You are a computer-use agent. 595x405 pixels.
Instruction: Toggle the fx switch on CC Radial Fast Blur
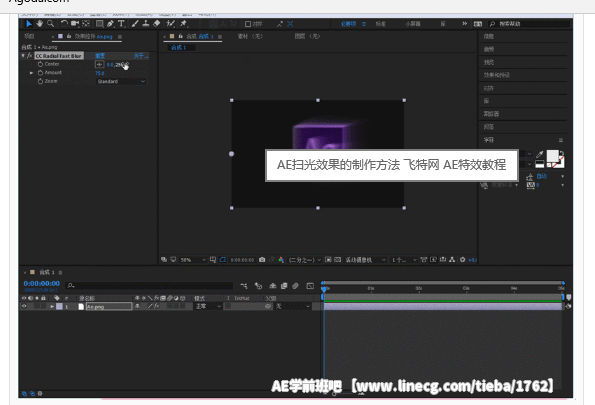[x=29, y=56]
